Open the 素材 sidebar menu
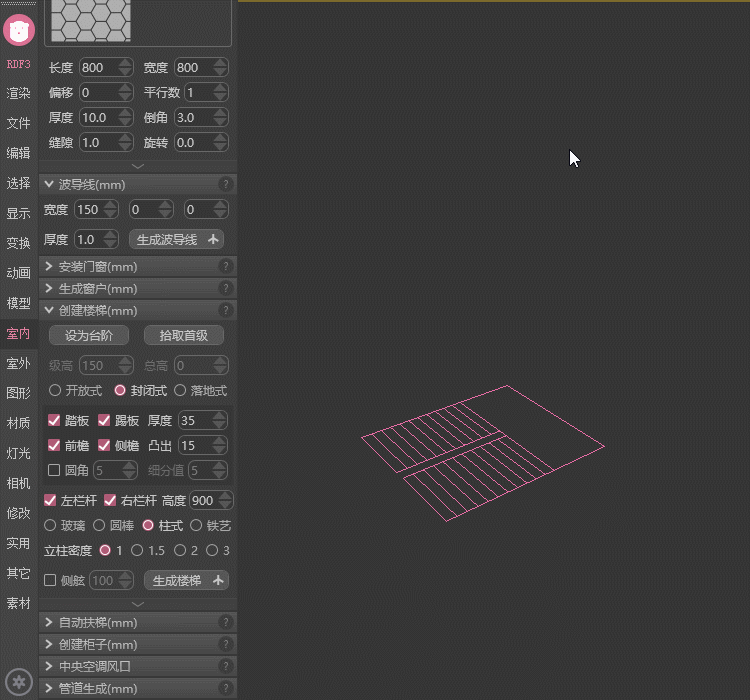 [x=19, y=603]
